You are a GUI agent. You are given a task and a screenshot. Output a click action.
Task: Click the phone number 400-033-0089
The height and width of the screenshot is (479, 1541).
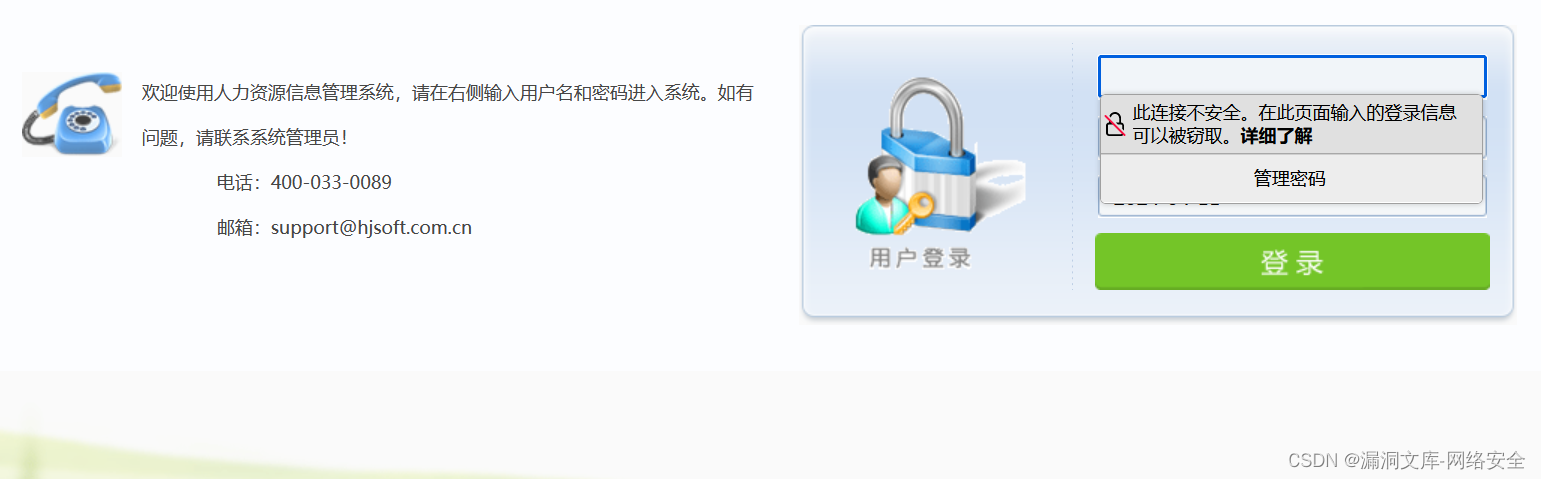pyautogui.click(x=331, y=183)
